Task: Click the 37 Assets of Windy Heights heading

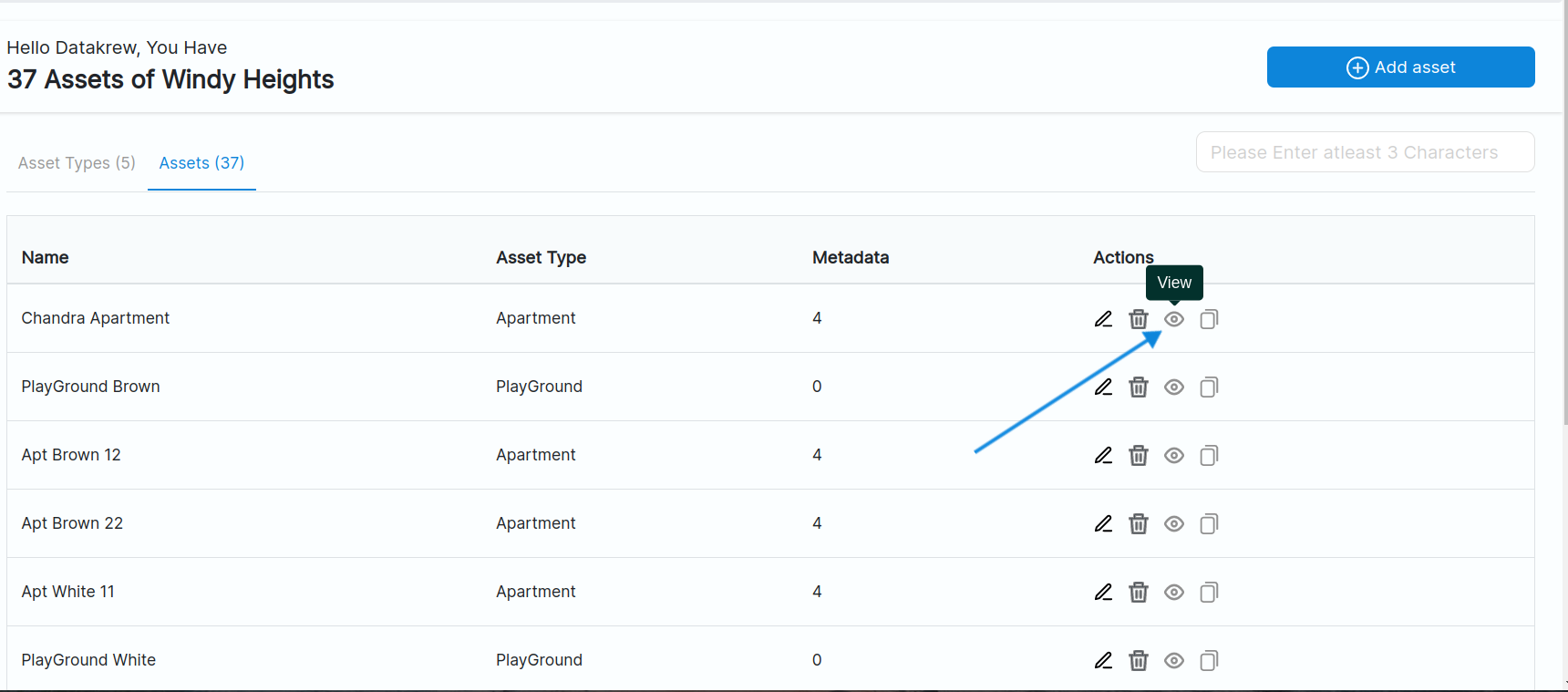Action: tap(170, 79)
